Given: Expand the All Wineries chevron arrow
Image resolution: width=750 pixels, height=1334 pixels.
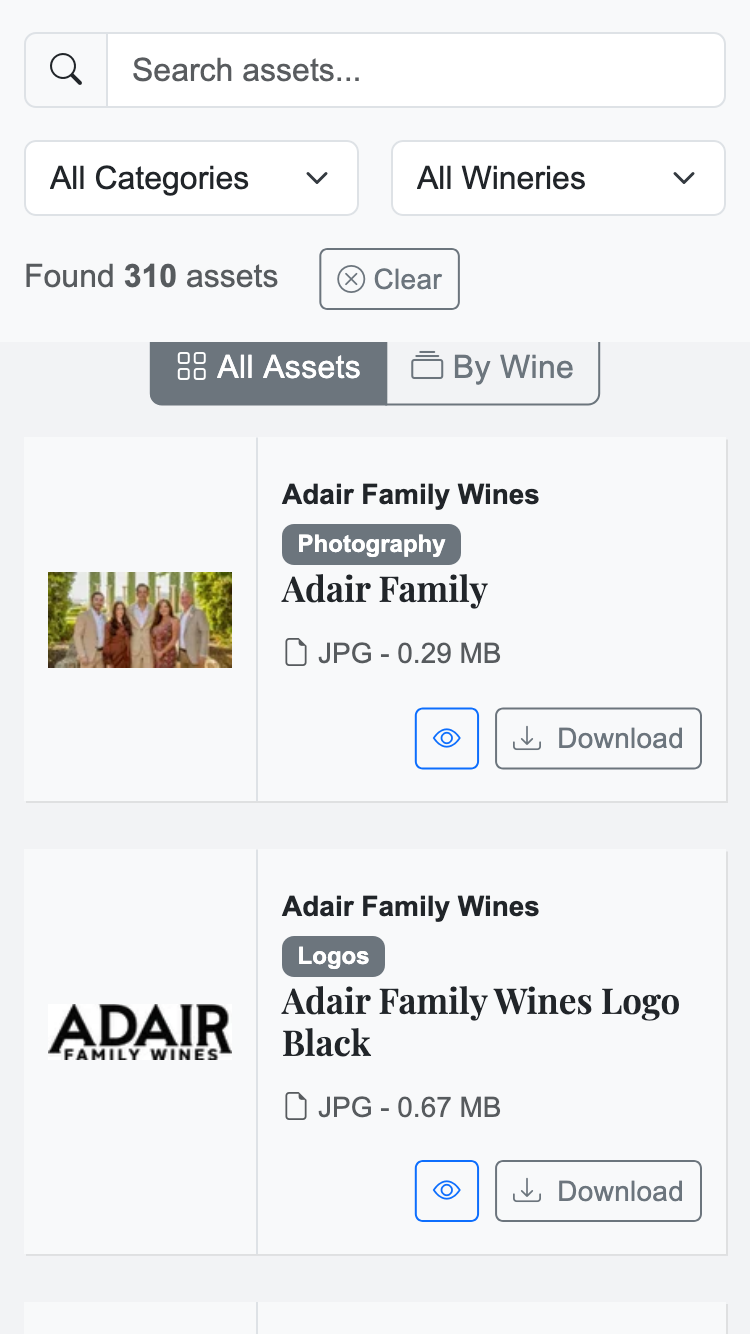Looking at the screenshot, I should (x=683, y=178).
